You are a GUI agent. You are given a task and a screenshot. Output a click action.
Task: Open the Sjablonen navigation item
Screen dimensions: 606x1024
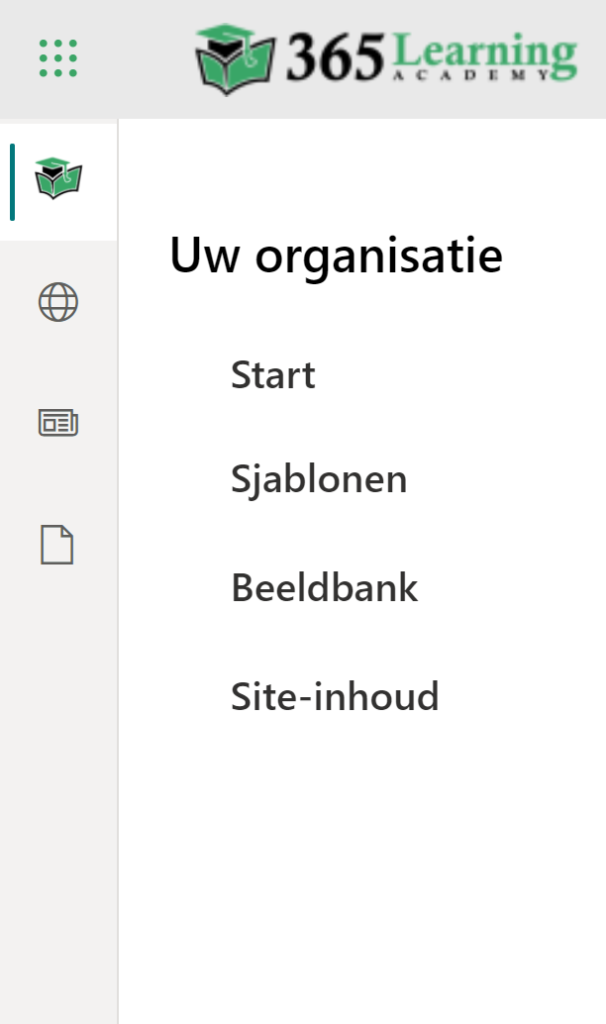pos(319,479)
